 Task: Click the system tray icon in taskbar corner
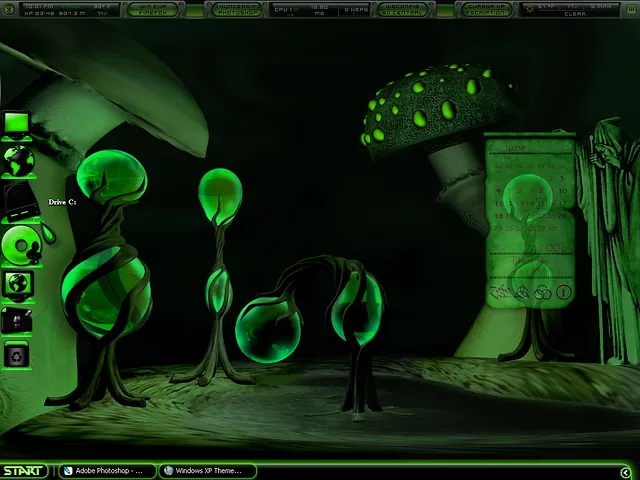pyautogui.click(x=626, y=472)
